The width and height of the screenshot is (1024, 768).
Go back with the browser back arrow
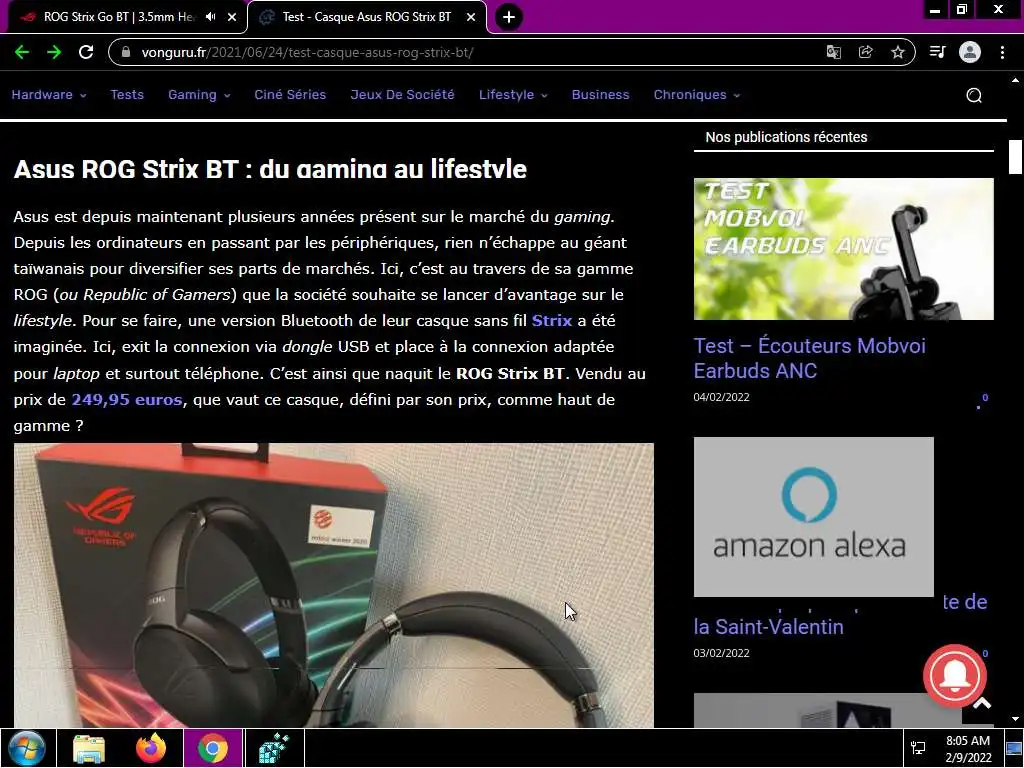[x=22, y=52]
